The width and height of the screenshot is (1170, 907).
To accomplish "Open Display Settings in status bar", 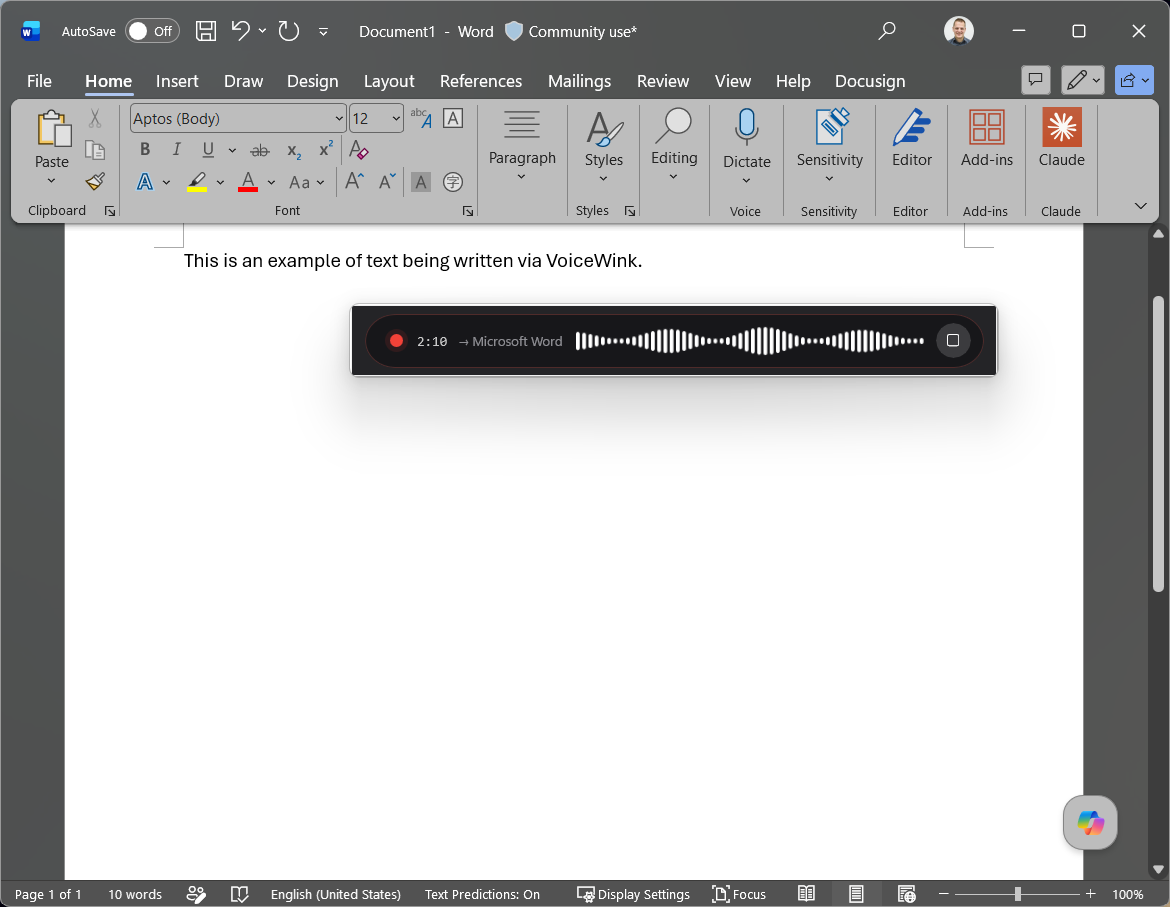I will [x=633, y=894].
